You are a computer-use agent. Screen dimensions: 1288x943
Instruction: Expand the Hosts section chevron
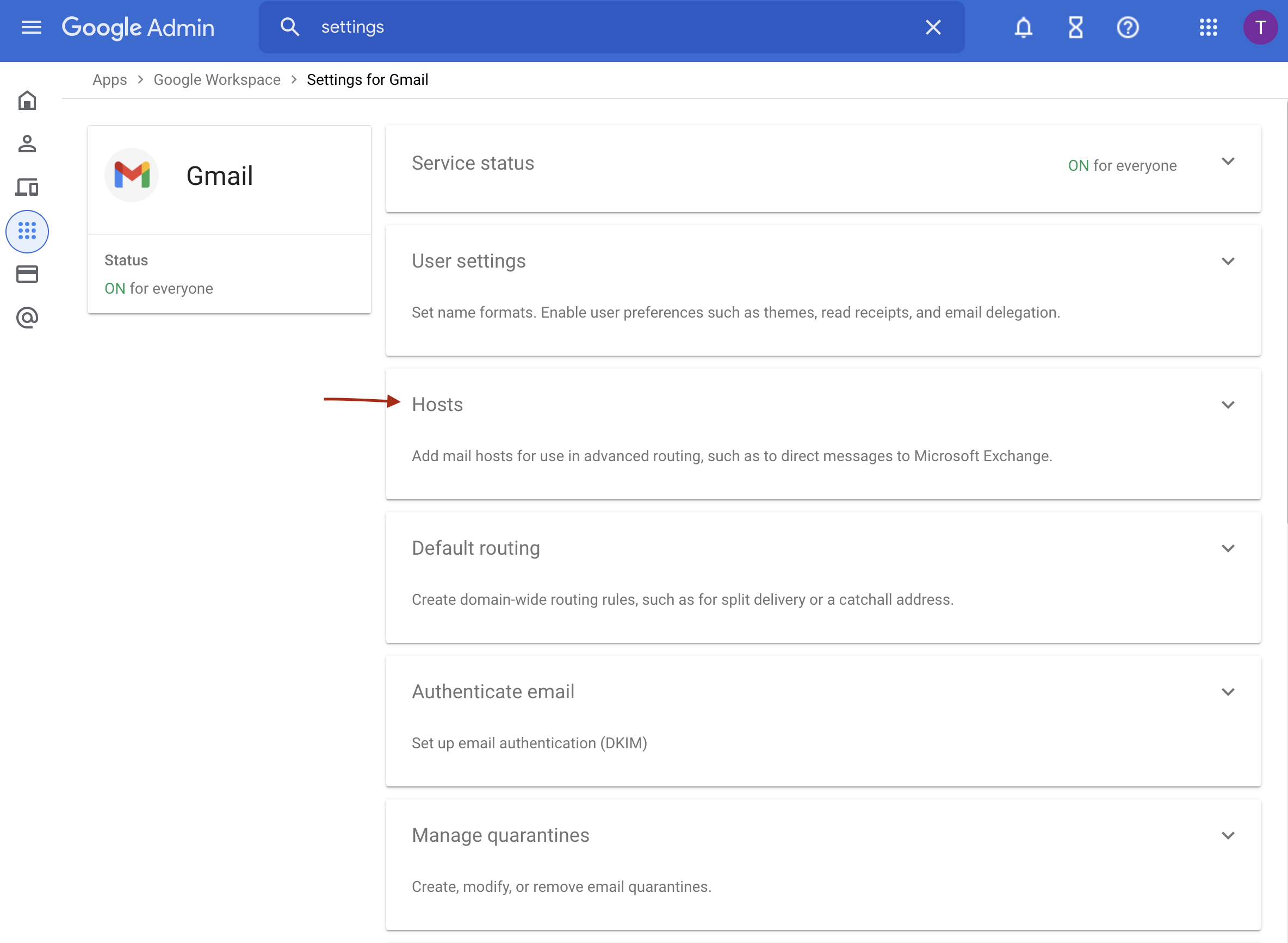click(1228, 405)
